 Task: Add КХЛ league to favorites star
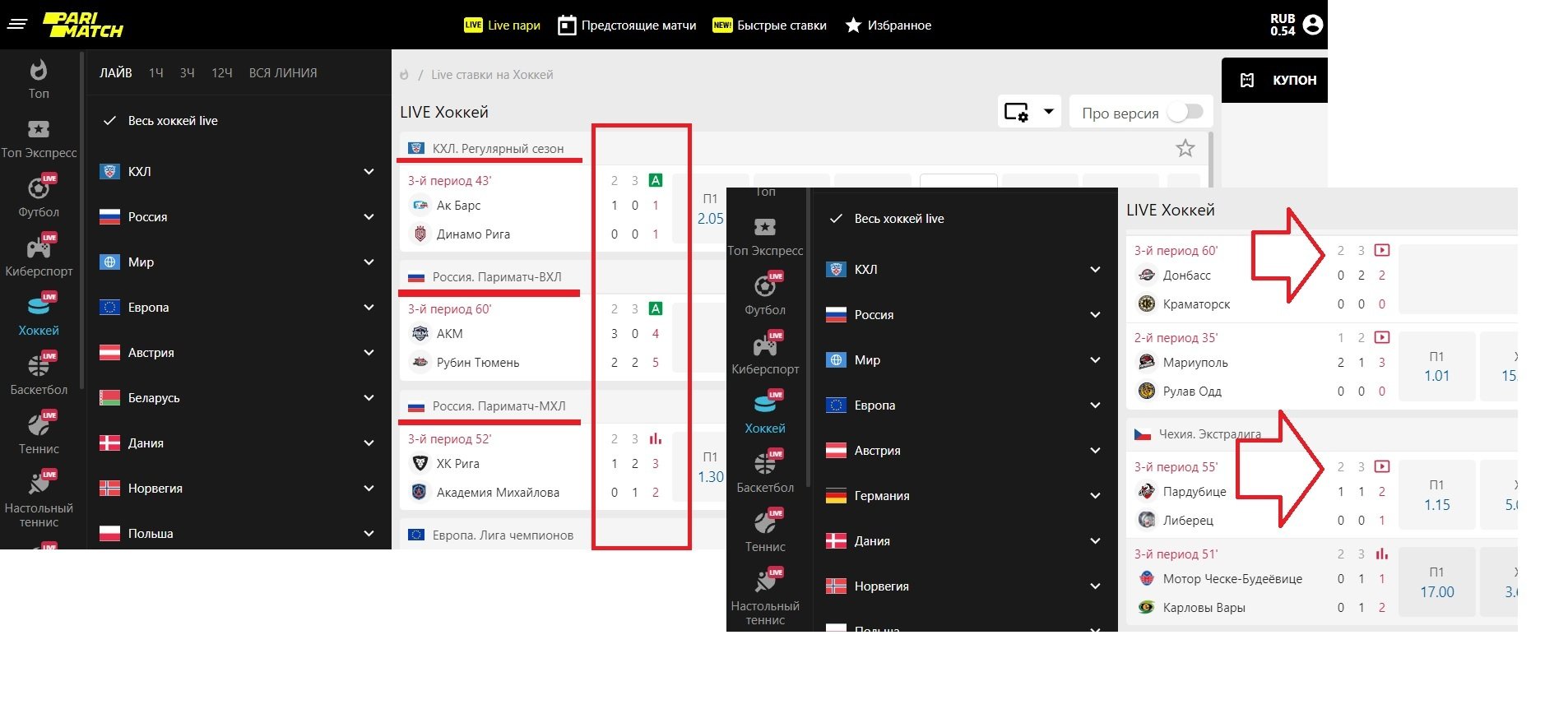[x=1185, y=148]
